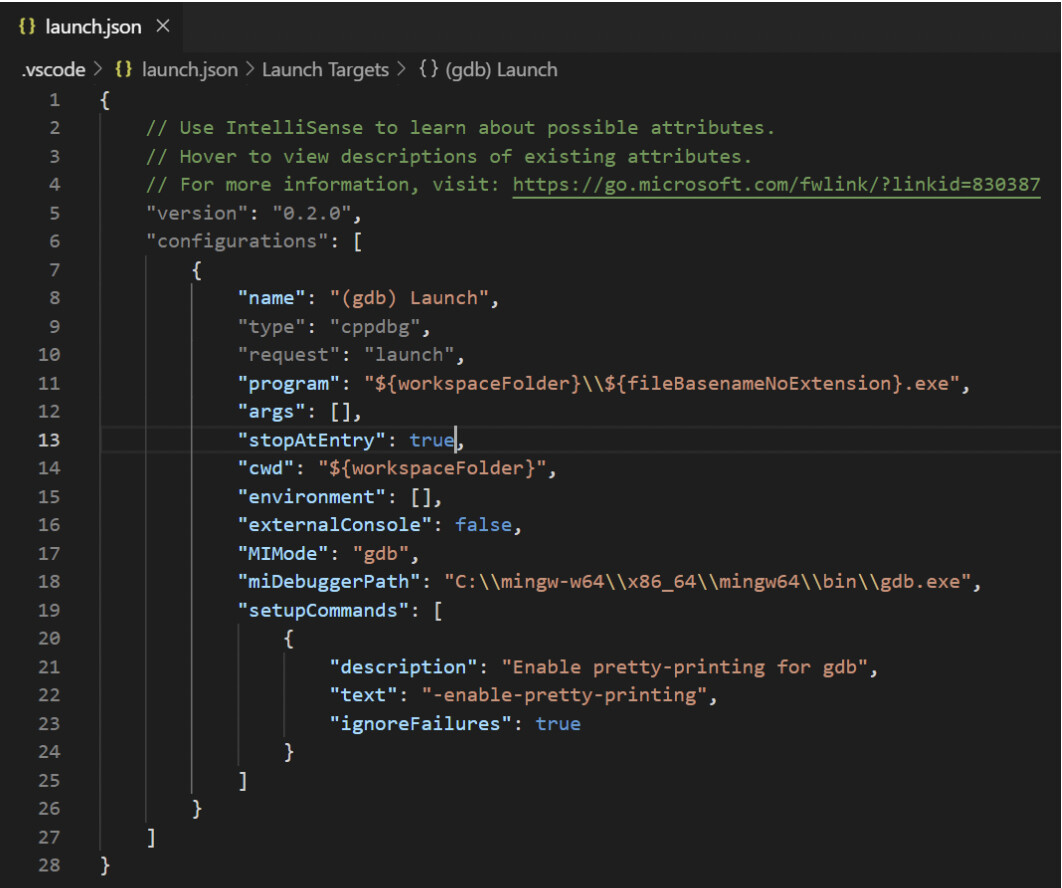Click the "stopAtEntry" key
Screen dimensions: 1062x888
[311, 440]
